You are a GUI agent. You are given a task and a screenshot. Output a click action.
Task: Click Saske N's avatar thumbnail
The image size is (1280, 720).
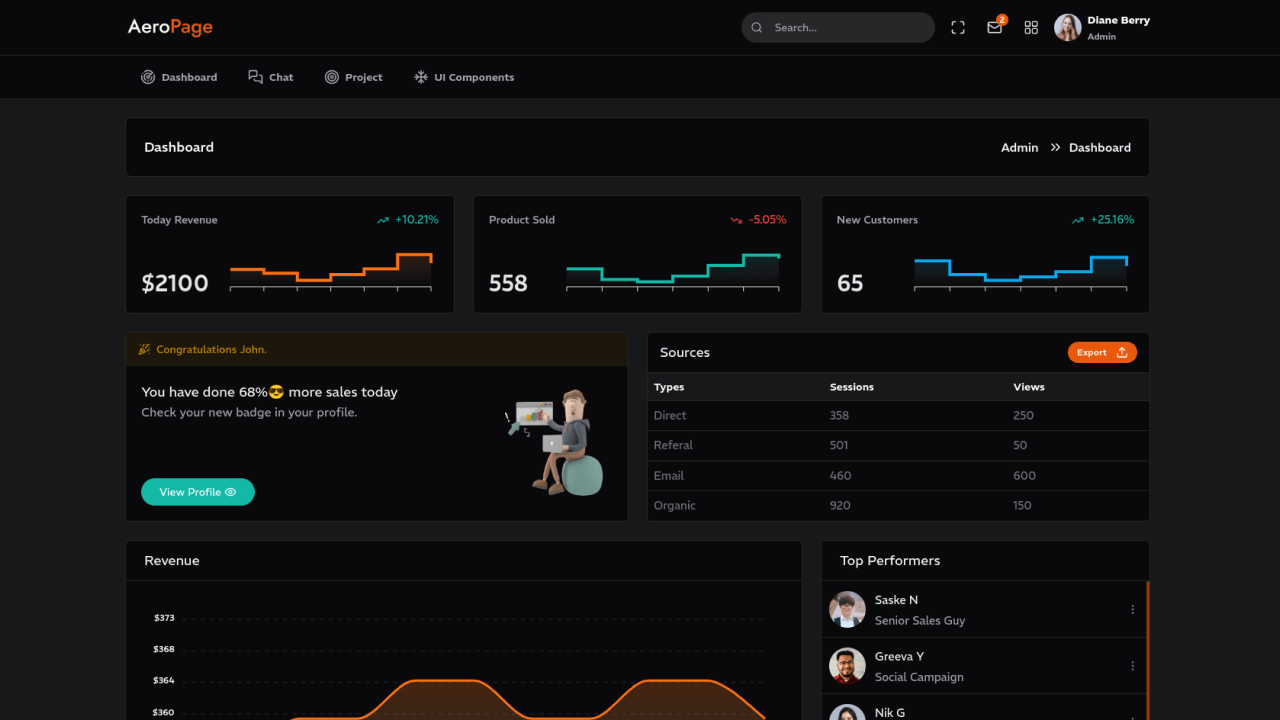(x=847, y=609)
